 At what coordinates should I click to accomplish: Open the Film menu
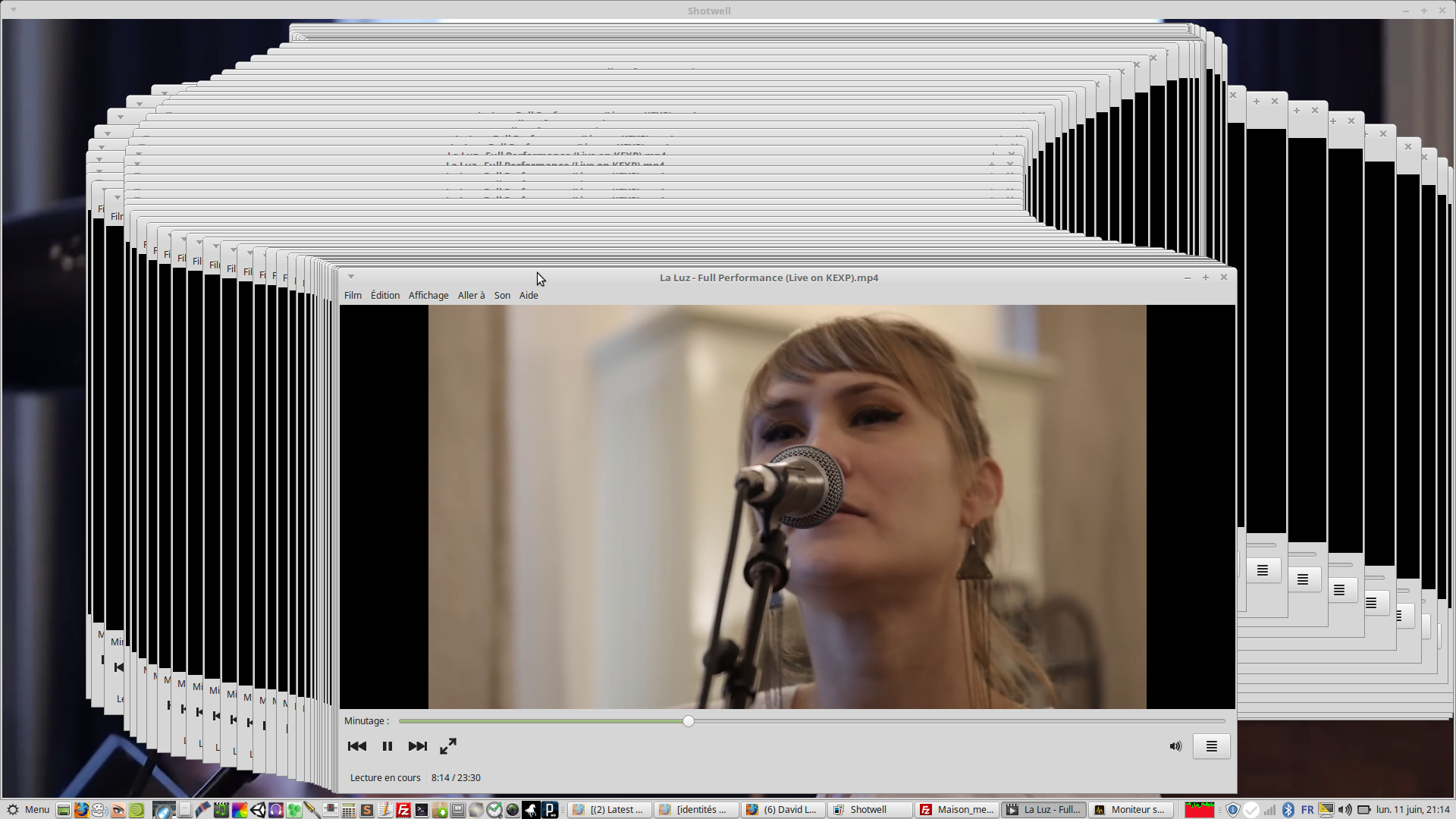tap(353, 296)
